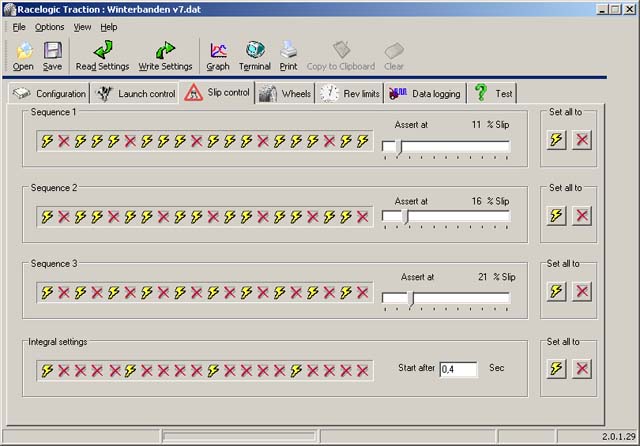Image resolution: width=640 pixels, height=446 pixels.
Task: Click the Integral settings group label
Action: (x=58, y=342)
